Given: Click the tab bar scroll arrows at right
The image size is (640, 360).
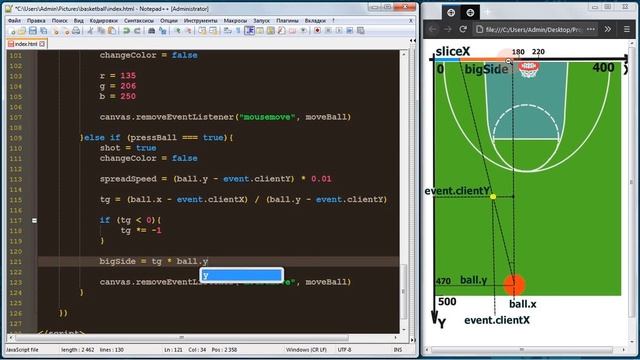Looking at the screenshot, I should click(x=413, y=41).
